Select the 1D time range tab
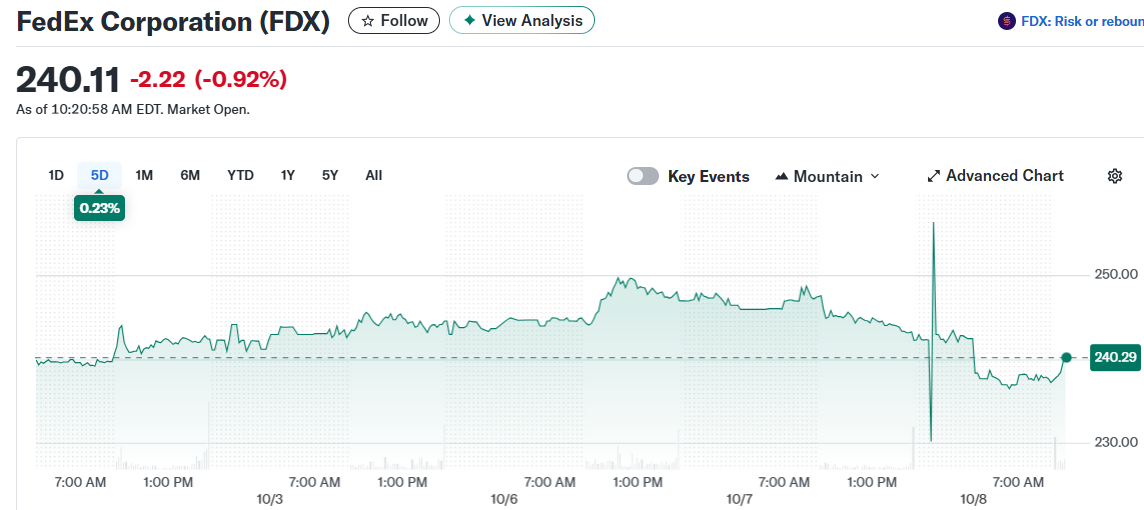The height and width of the screenshot is (510, 1144). pyautogui.click(x=56, y=175)
